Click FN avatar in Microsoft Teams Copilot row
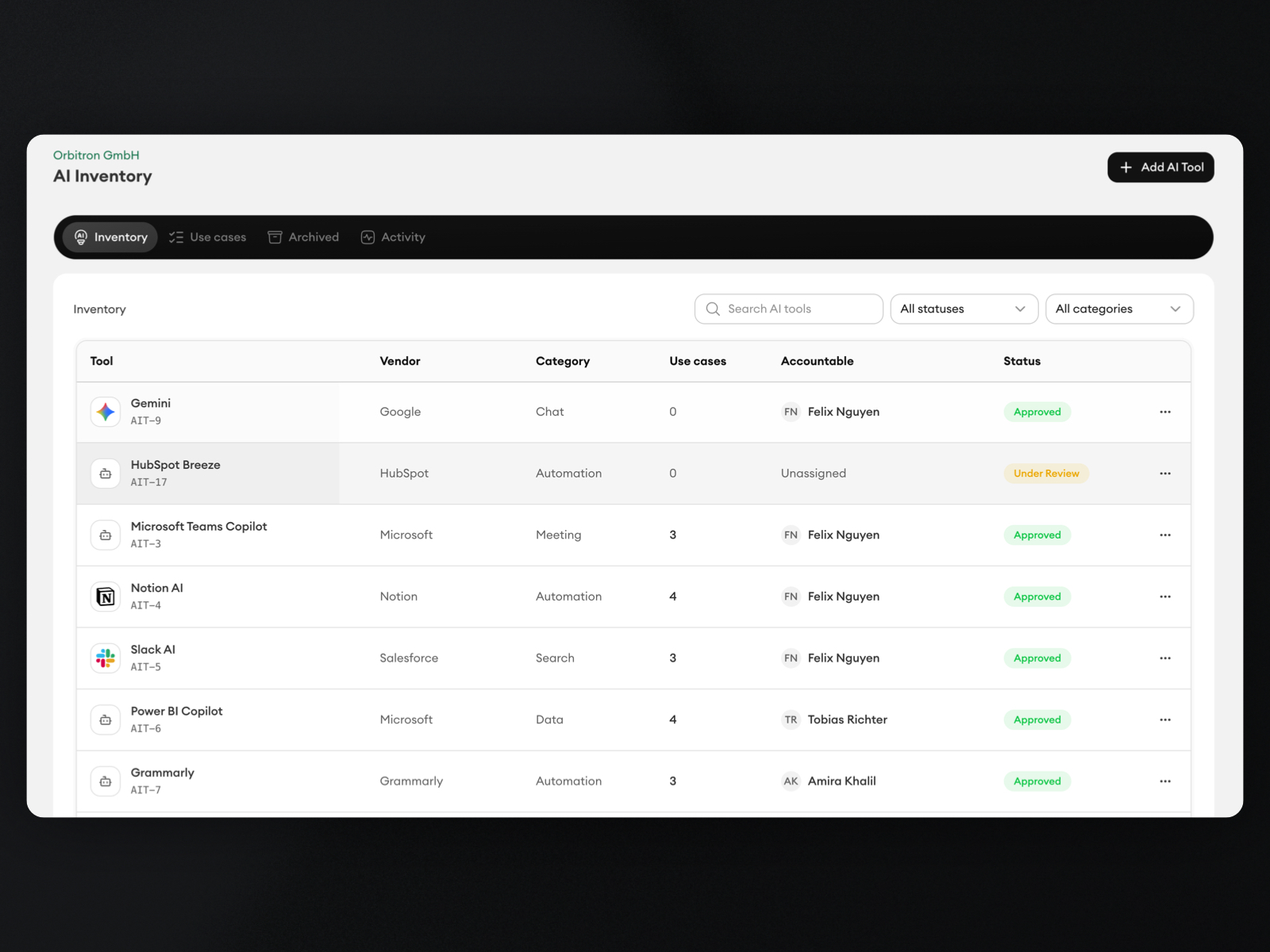The image size is (1270, 952). (791, 535)
